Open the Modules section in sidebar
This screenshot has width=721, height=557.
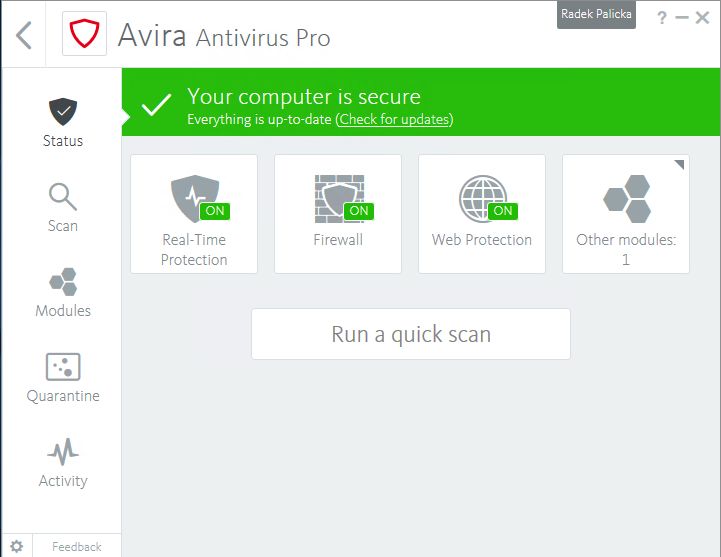point(63,293)
